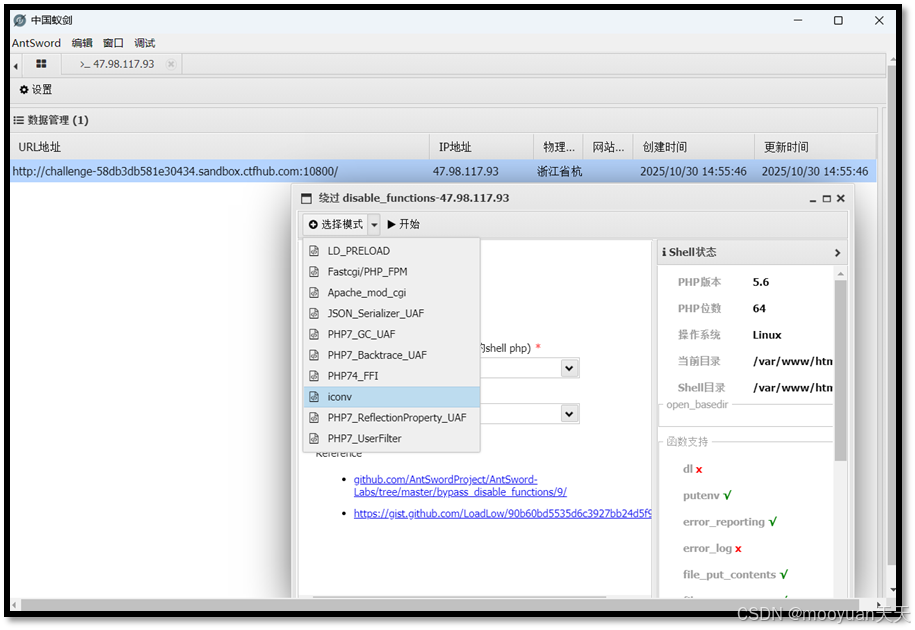The width and height of the screenshot is (915, 630).
Task: Choose LD_PRELOAD mode
Action: click(x=392, y=251)
